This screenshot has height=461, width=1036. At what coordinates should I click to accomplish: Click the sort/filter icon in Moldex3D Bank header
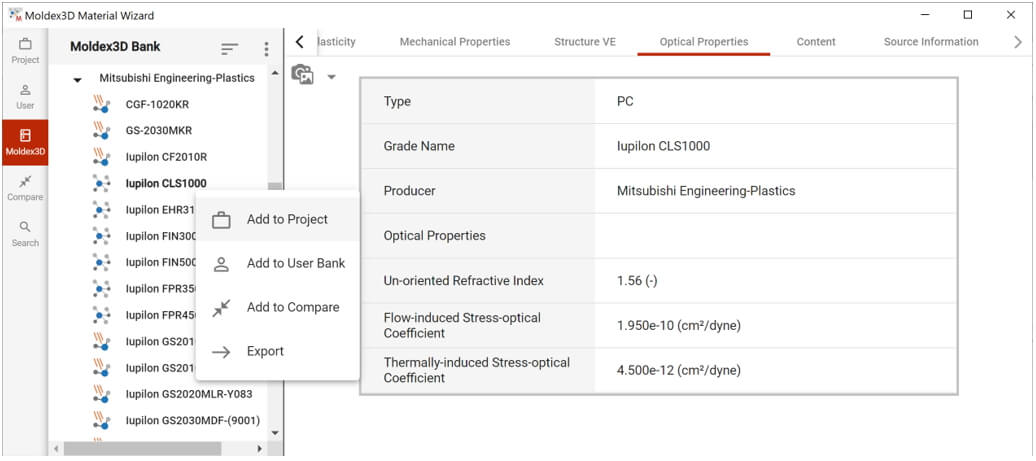[229, 48]
